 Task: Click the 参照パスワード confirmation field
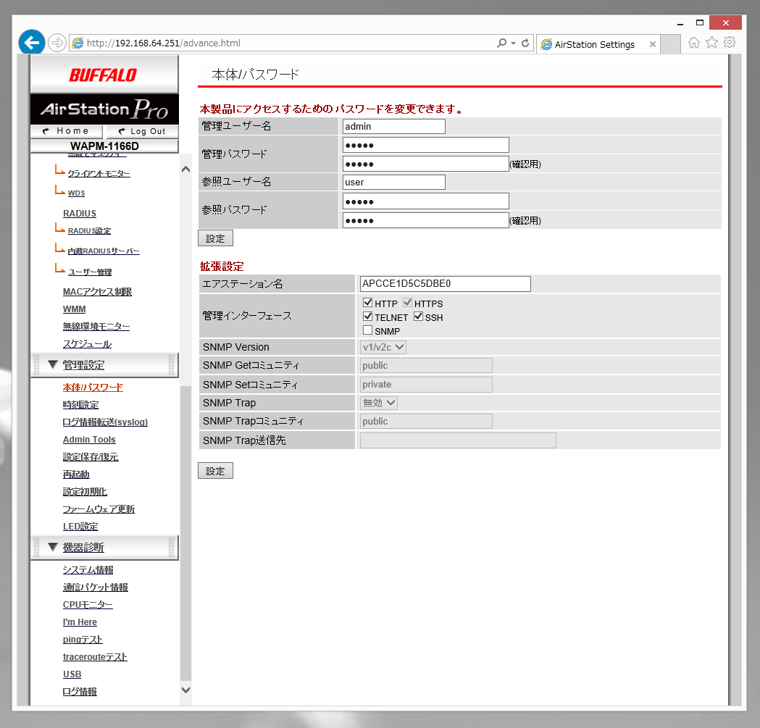coord(426,220)
